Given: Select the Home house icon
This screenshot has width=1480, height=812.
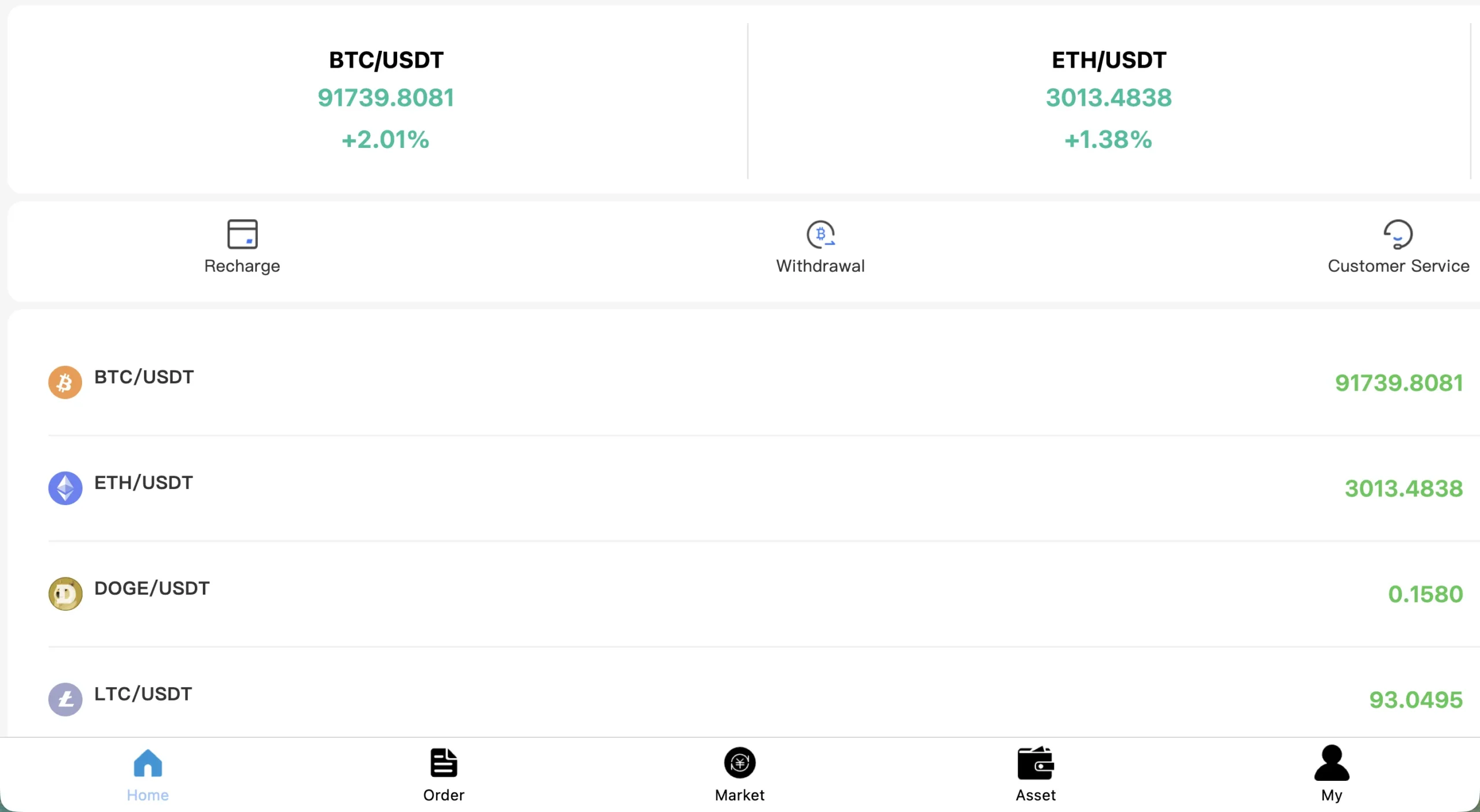Looking at the screenshot, I should [x=148, y=763].
